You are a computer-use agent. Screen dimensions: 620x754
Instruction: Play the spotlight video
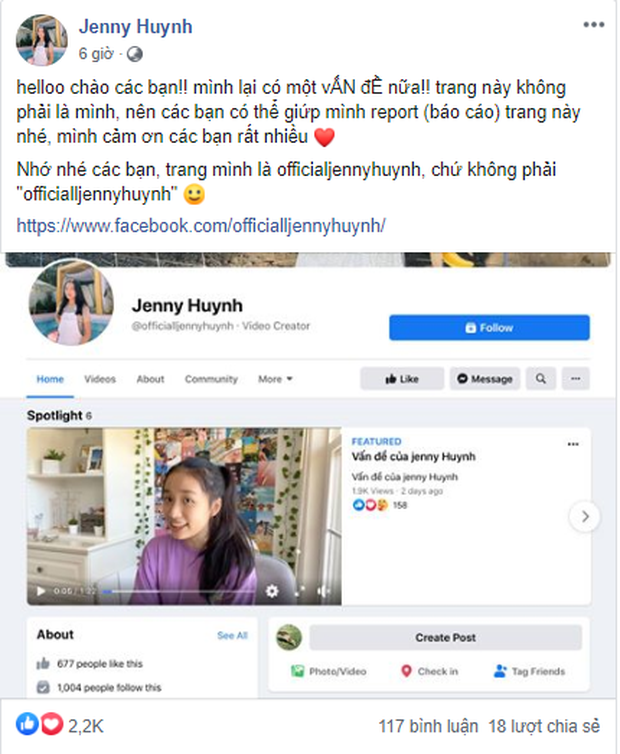(x=40, y=591)
